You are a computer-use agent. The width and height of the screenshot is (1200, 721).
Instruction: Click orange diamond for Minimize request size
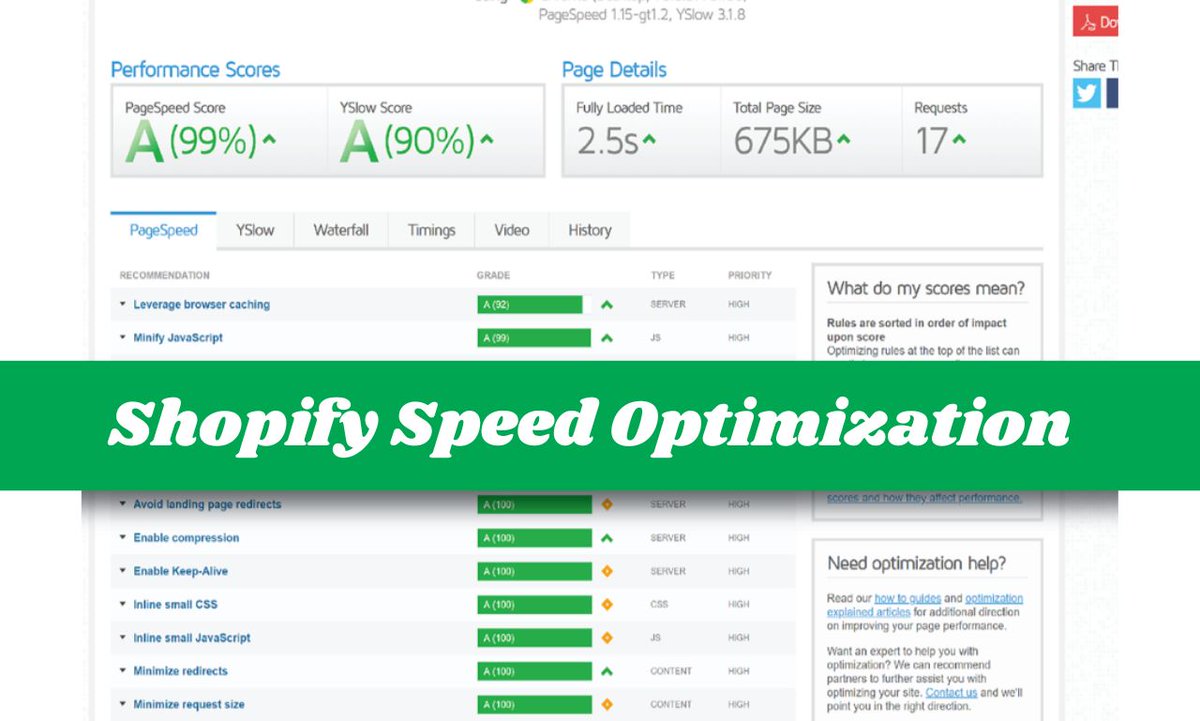(607, 705)
